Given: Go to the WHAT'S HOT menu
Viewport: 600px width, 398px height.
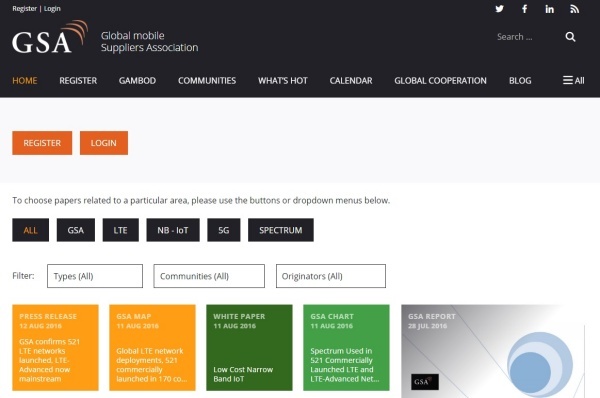Looking at the screenshot, I should click(283, 81).
